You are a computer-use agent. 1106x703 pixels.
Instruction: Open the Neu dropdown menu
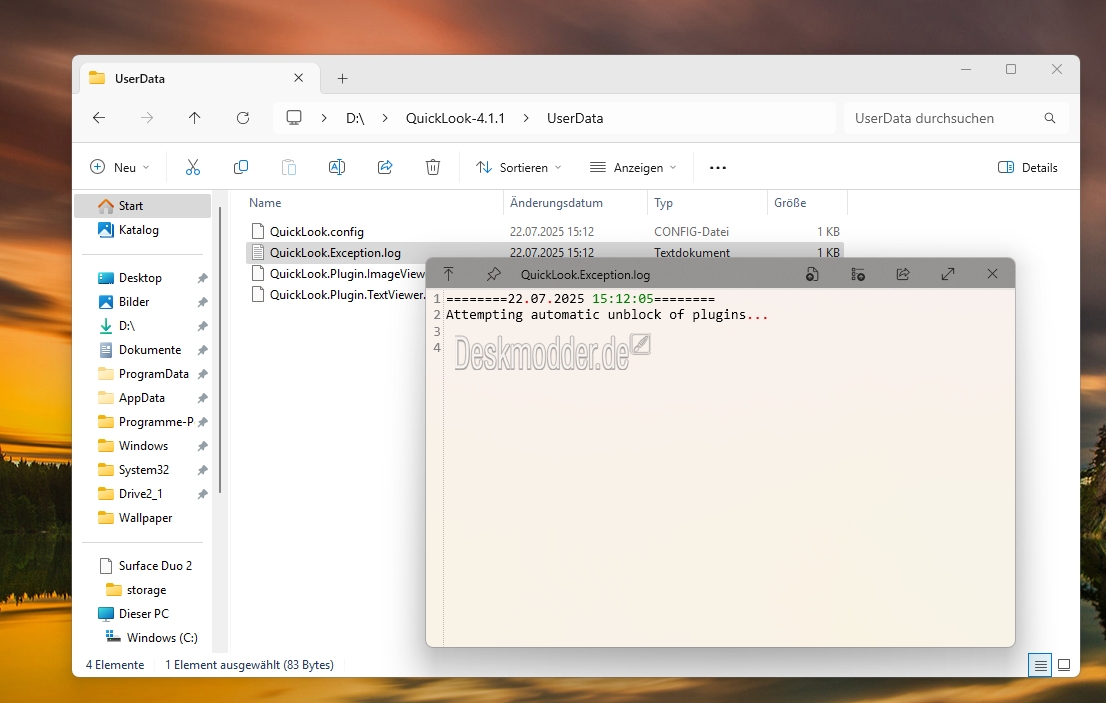120,167
